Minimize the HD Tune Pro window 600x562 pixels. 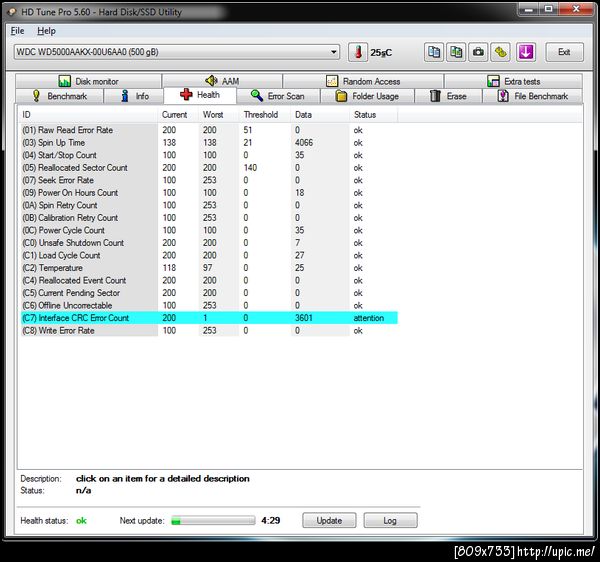529,9
